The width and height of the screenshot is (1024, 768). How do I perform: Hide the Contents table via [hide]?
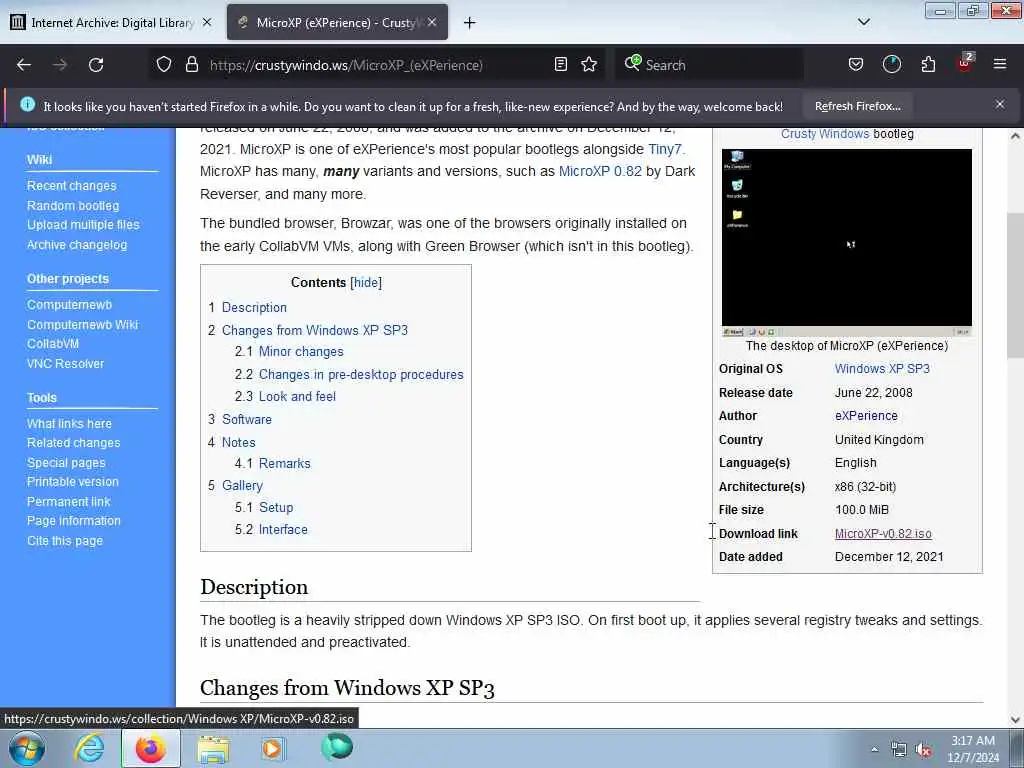click(366, 282)
